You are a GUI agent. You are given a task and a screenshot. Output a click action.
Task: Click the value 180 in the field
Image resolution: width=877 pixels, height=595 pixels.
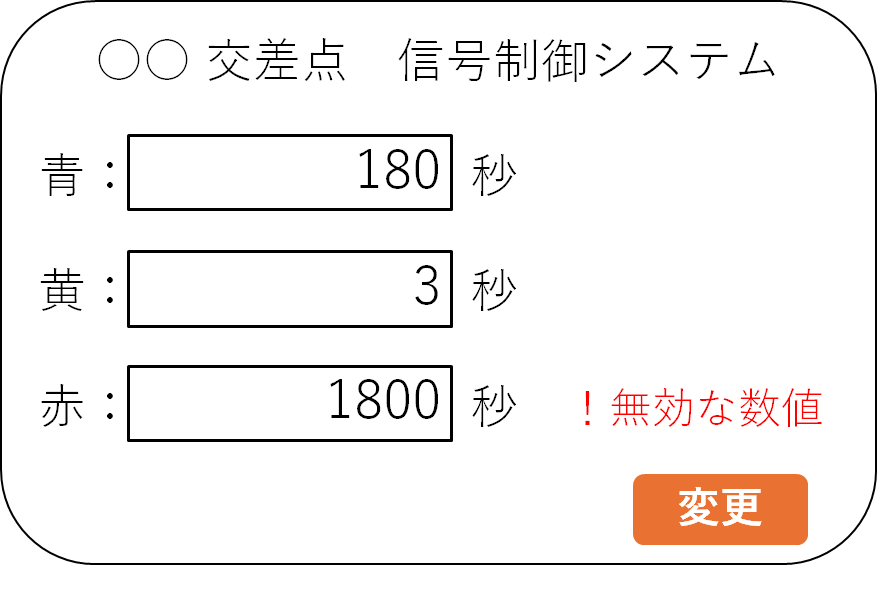(x=398, y=172)
